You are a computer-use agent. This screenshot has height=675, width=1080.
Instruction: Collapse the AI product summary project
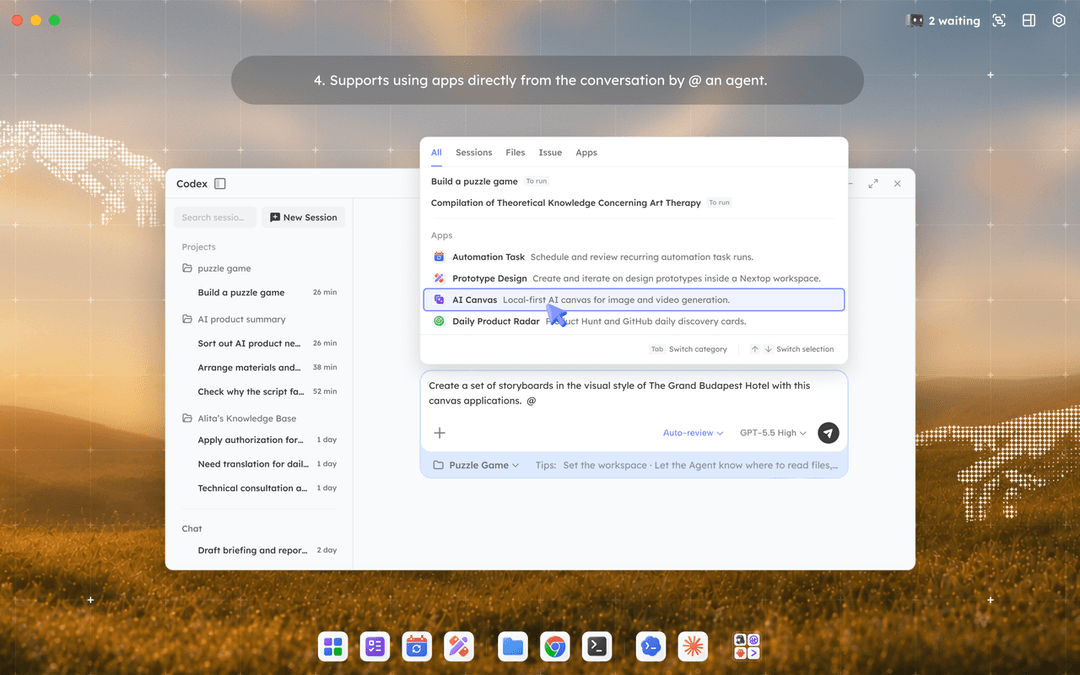pyautogui.click(x=242, y=320)
